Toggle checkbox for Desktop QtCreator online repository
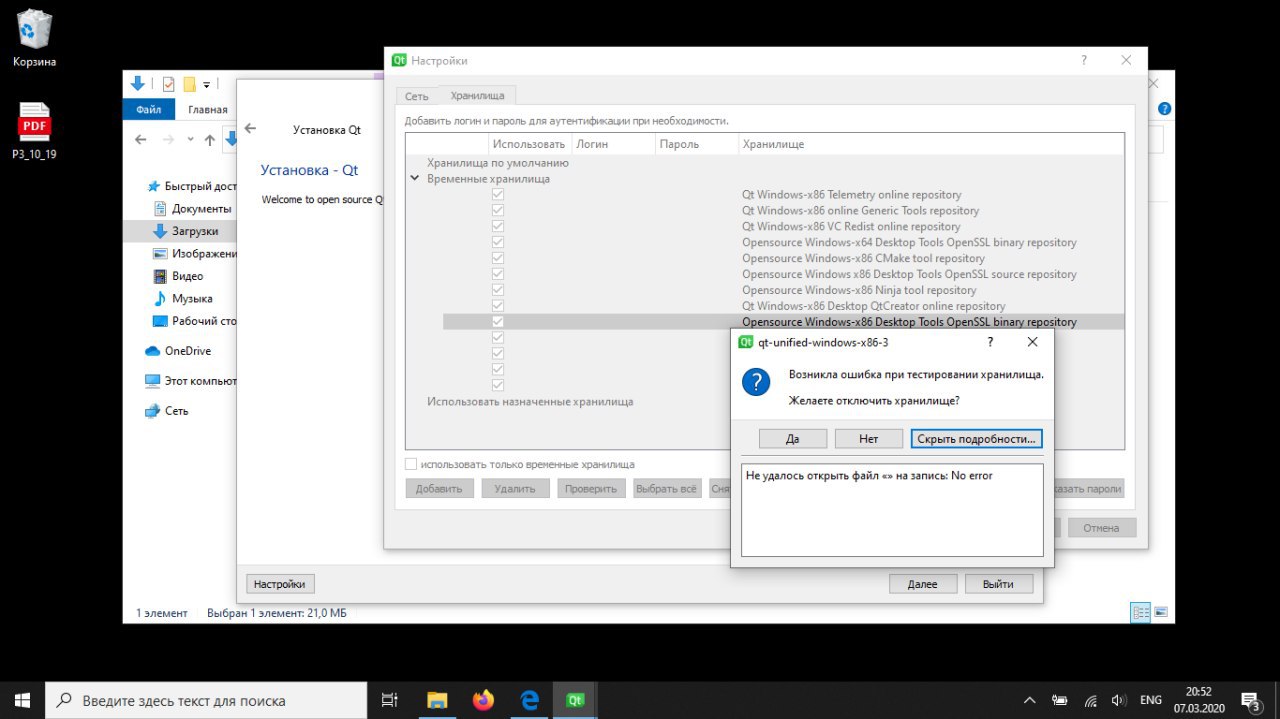This screenshot has width=1280, height=719. click(x=498, y=306)
